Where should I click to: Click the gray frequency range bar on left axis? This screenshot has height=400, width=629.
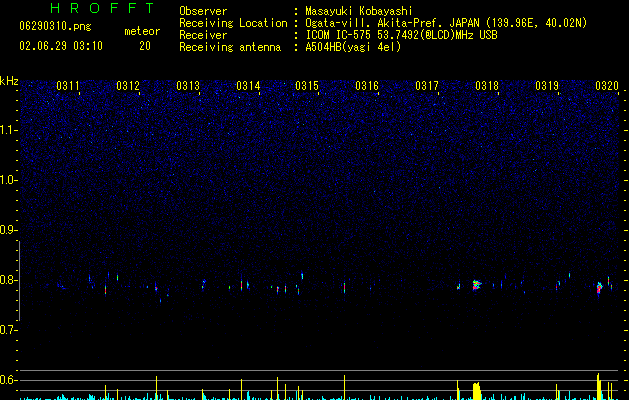coord(19,281)
